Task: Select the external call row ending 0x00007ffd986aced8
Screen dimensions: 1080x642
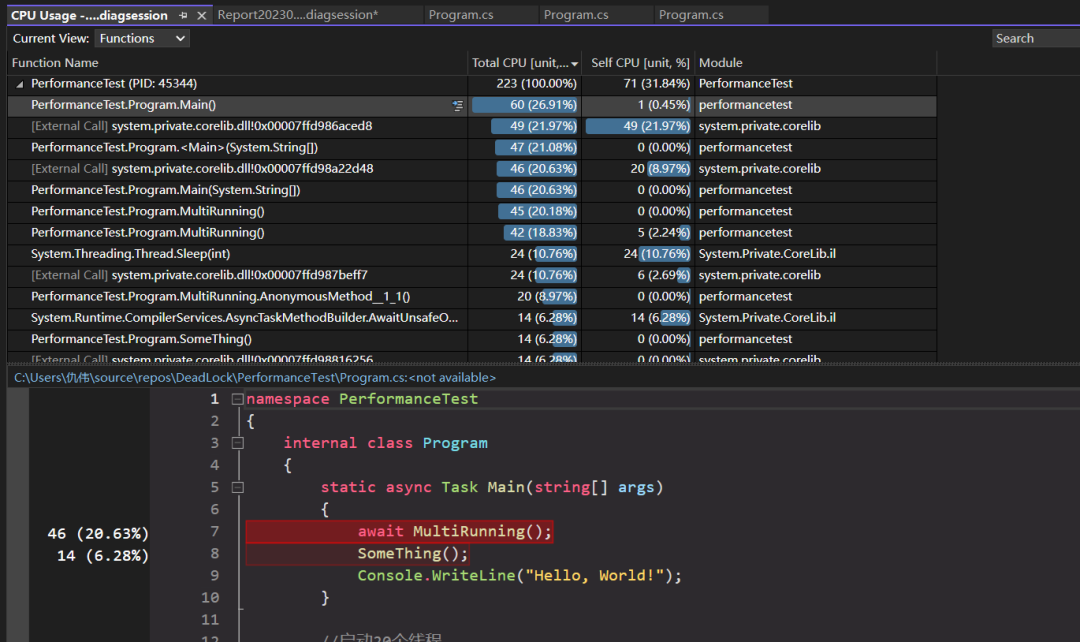Action: coord(472,127)
